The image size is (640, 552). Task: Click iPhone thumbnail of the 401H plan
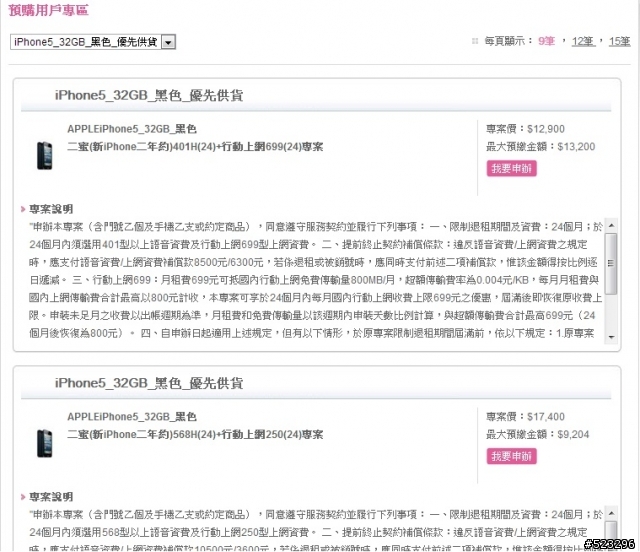click(x=44, y=155)
